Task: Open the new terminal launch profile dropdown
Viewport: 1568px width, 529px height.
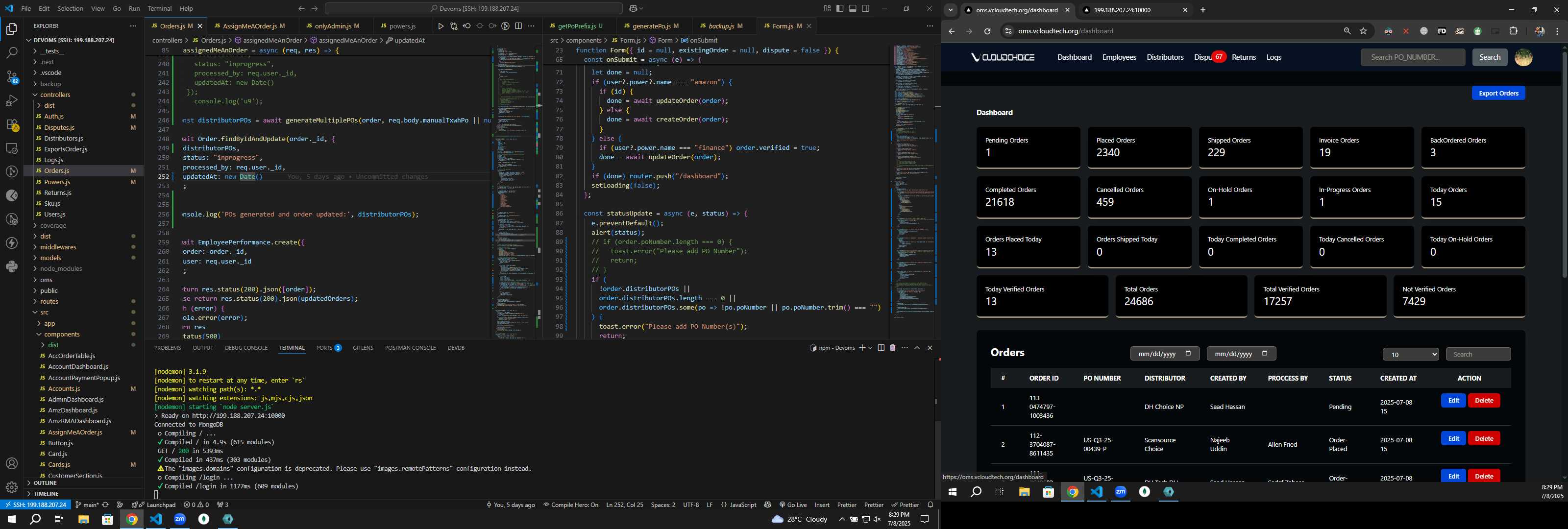Action: coord(870,348)
